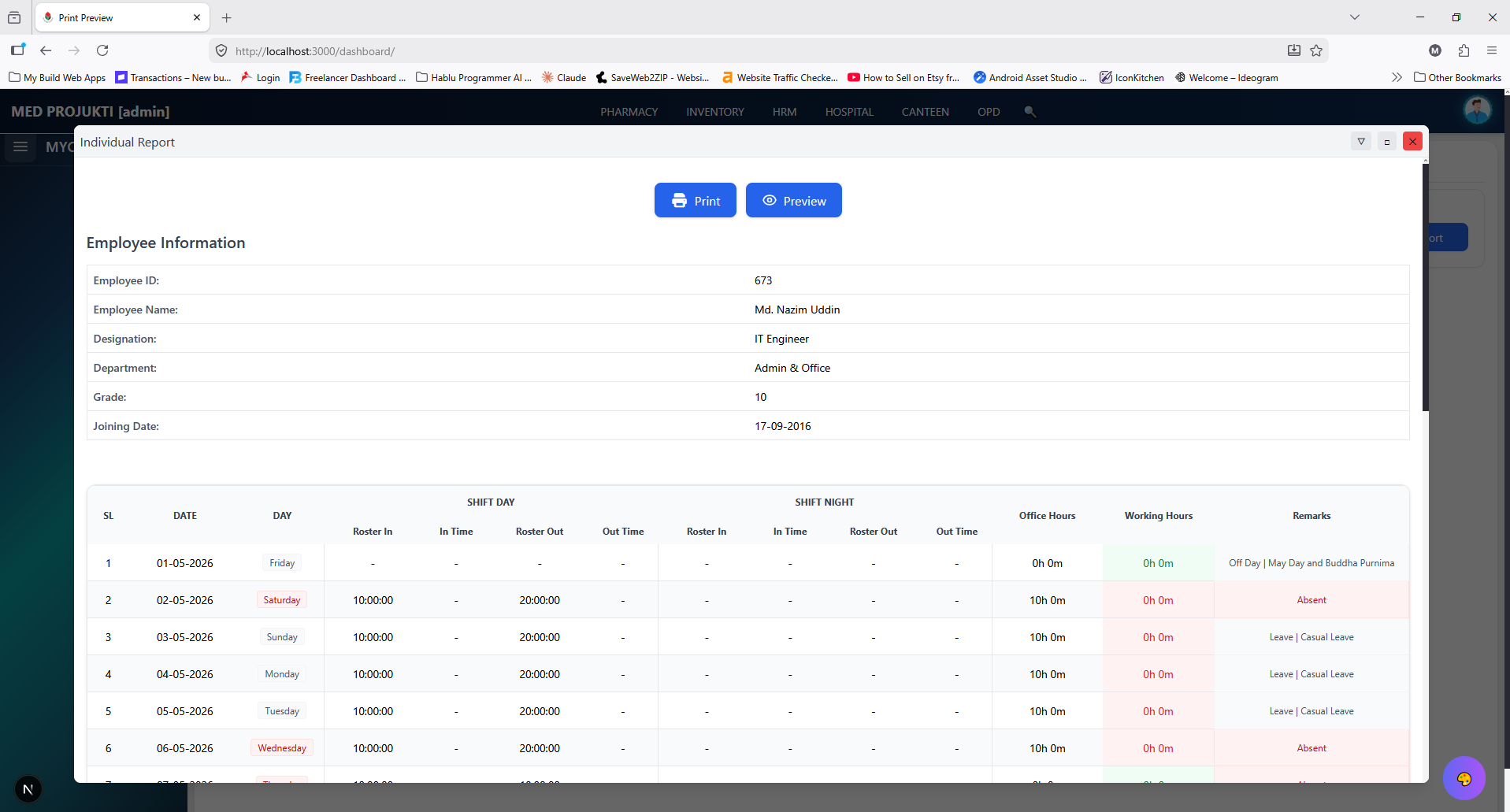Click the blue Print button
Viewport: 1510px width, 812px height.
[x=696, y=200]
